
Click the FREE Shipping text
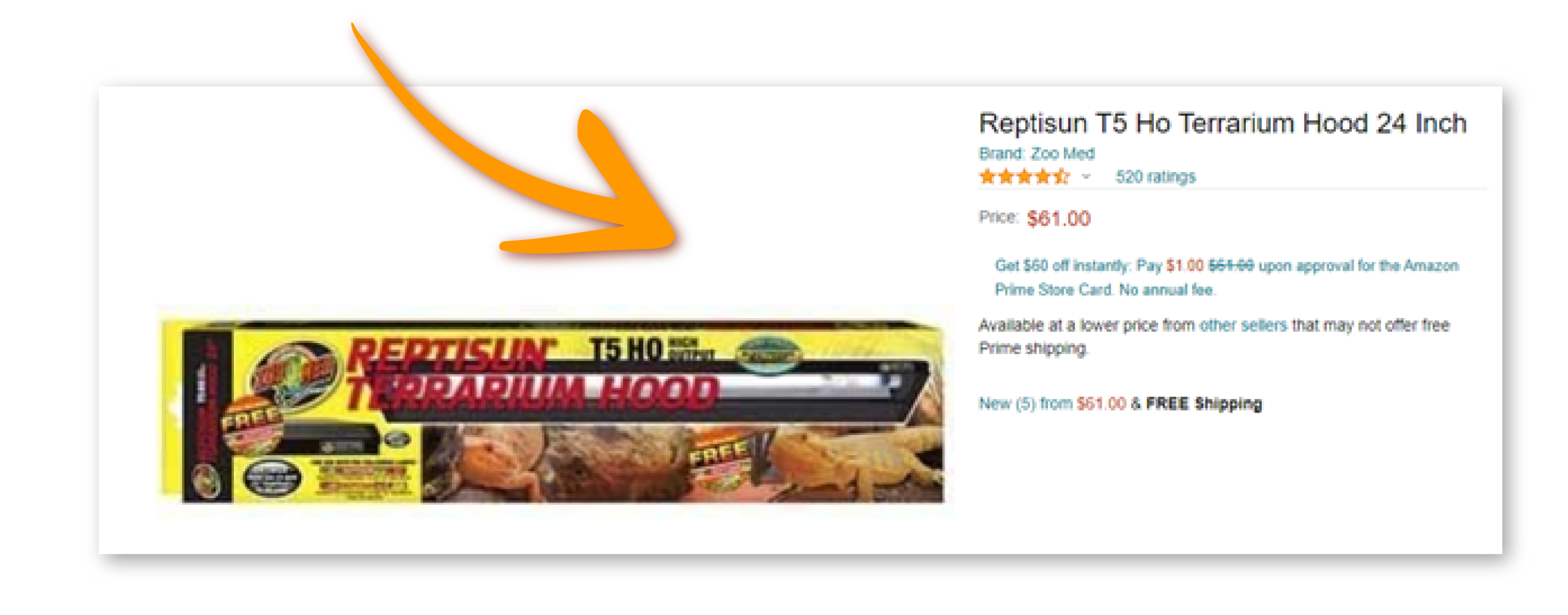pyautogui.click(x=1204, y=403)
